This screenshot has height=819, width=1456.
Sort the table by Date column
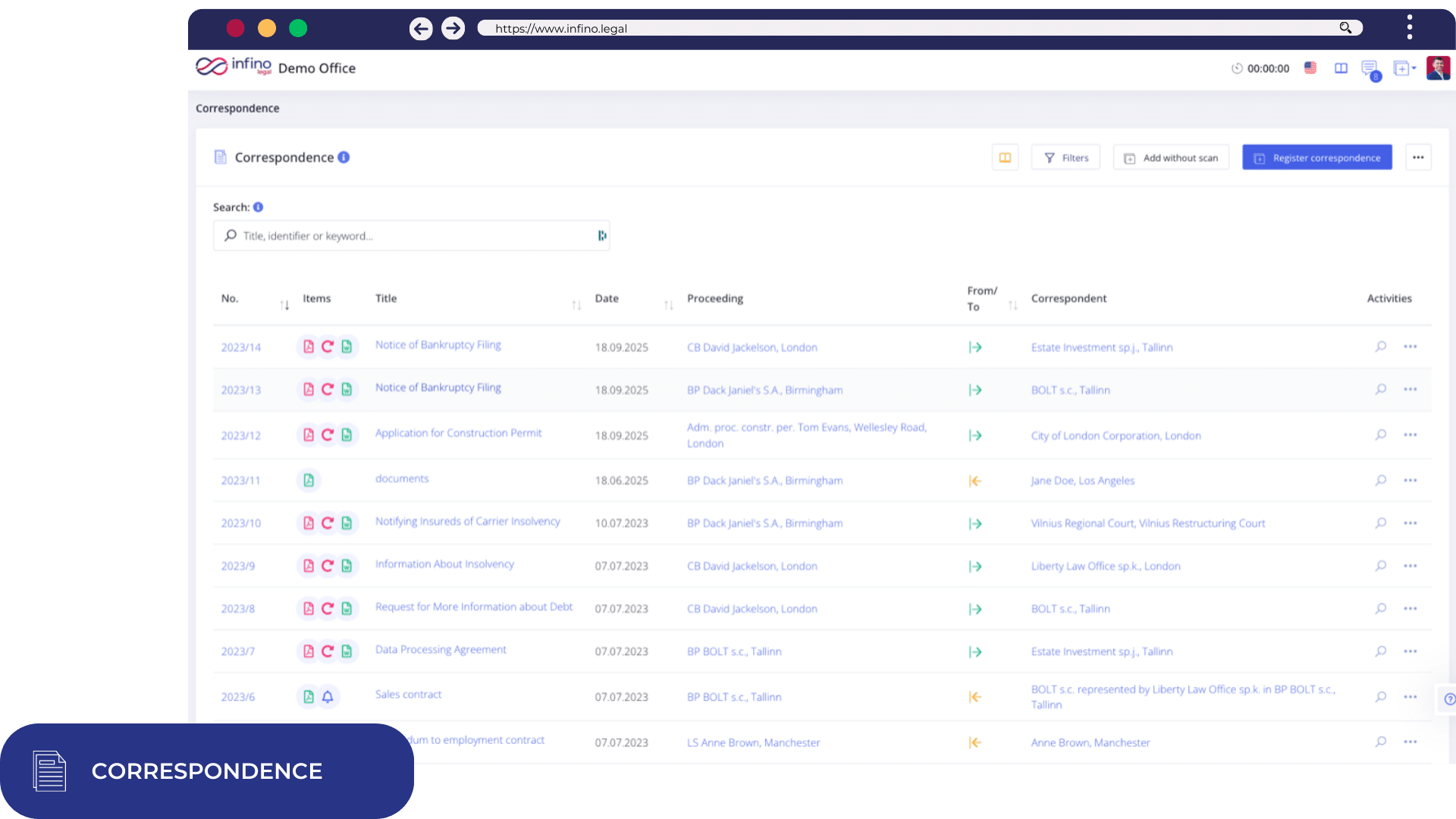coord(668,305)
